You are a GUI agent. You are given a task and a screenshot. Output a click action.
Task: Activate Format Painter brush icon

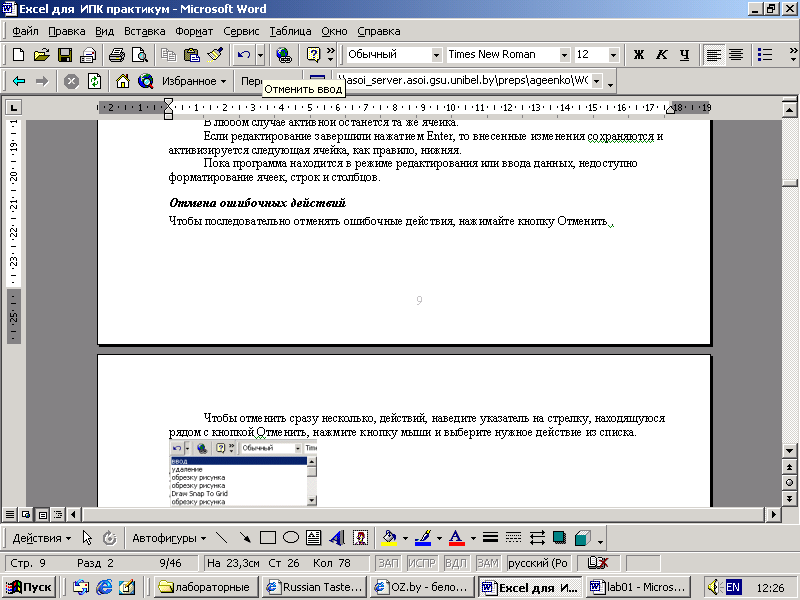coord(215,55)
